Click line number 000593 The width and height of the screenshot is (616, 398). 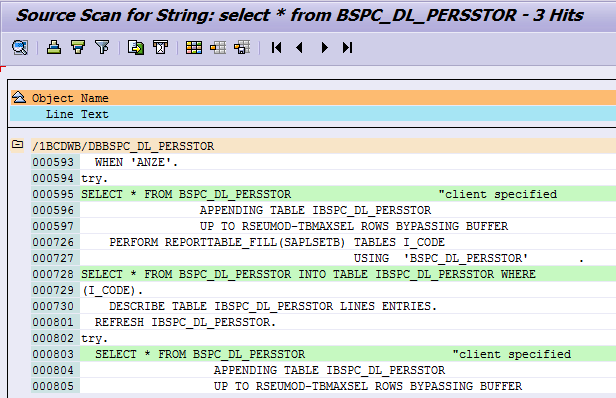pyautogui.click(x=53, y=162)
